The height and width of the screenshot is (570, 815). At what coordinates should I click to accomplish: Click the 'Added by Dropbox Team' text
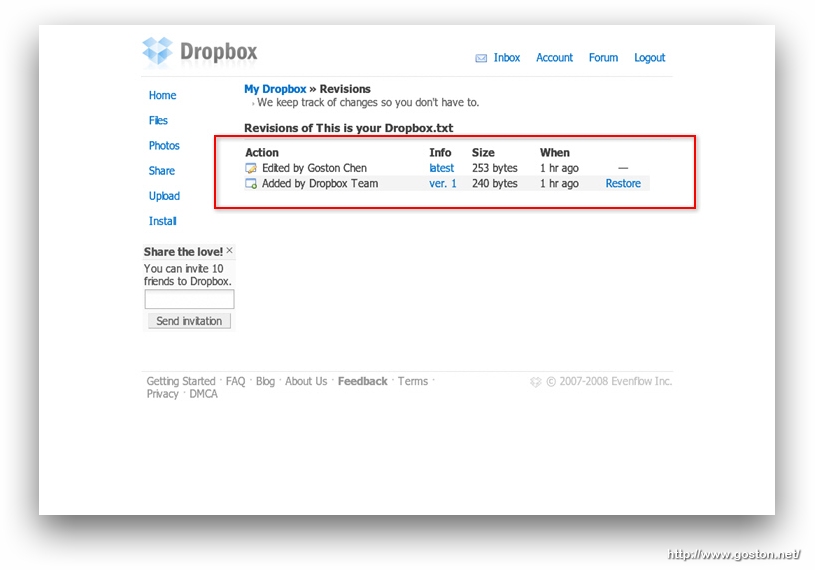(x=320, y=183)
